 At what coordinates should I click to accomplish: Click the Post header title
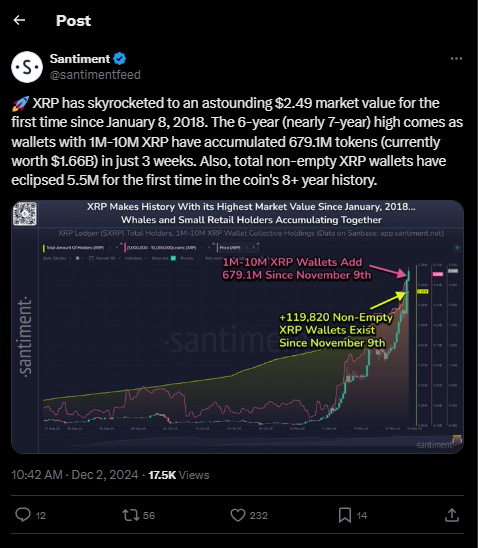[x=73, y=21]
